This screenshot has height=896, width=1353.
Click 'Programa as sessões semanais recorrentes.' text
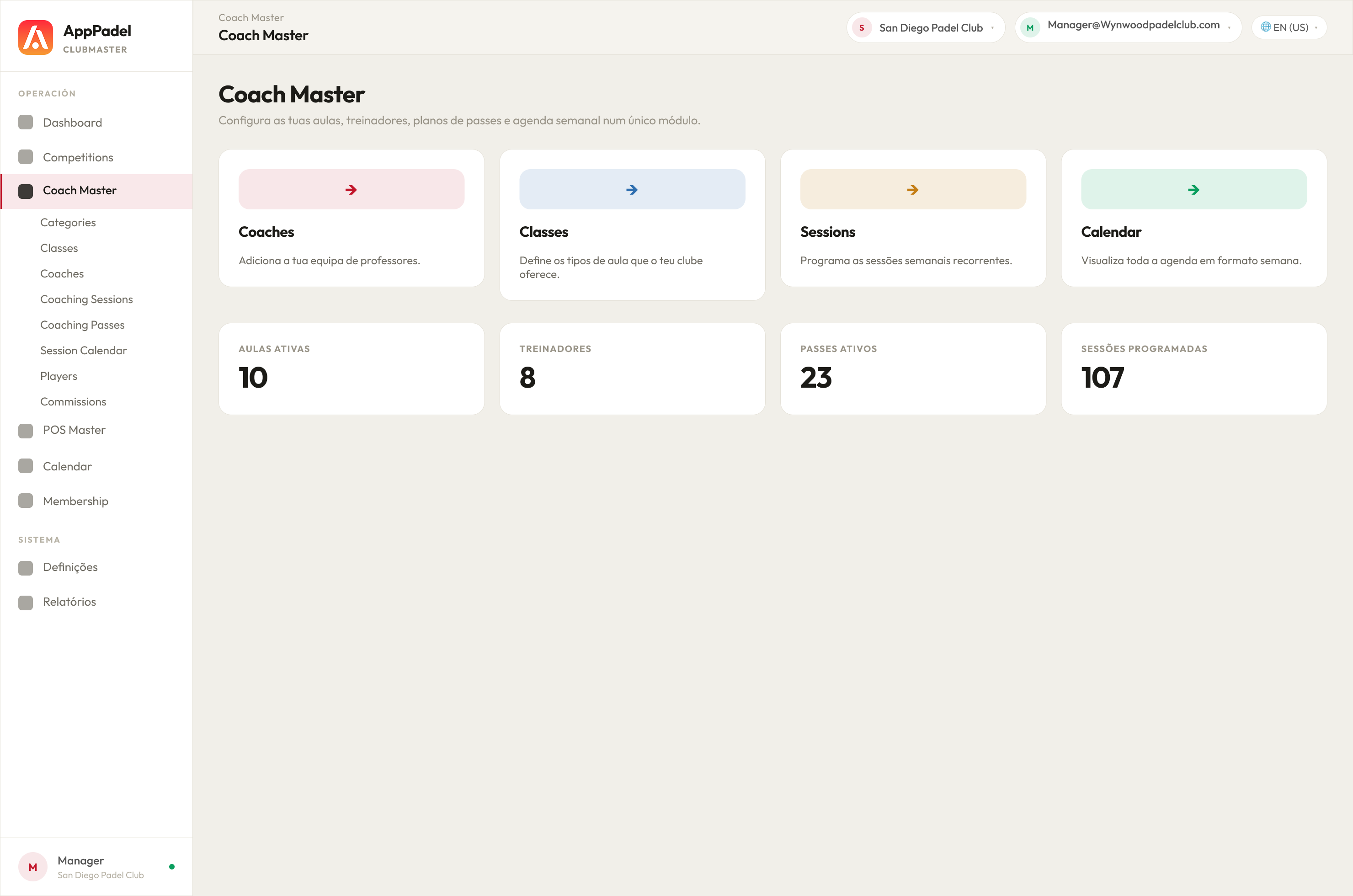tap(906, 261)
